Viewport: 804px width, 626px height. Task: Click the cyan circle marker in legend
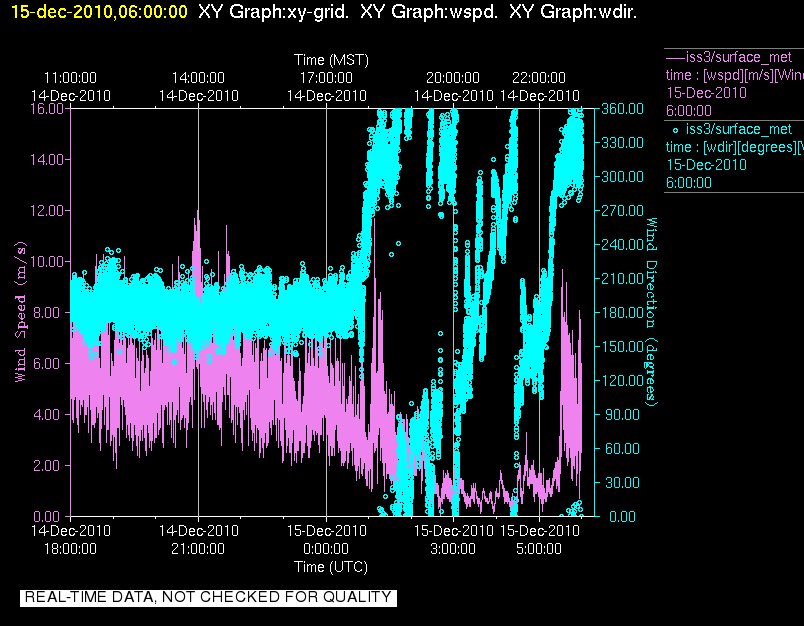click(x=675, y=130)
